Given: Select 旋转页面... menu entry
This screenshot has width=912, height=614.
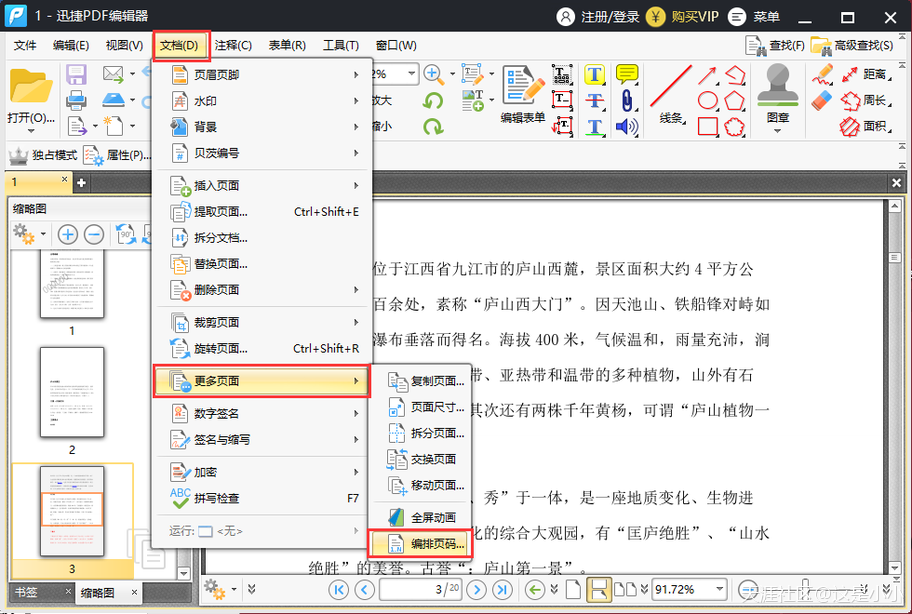Looking at the screenshot, I should [262, 348].
